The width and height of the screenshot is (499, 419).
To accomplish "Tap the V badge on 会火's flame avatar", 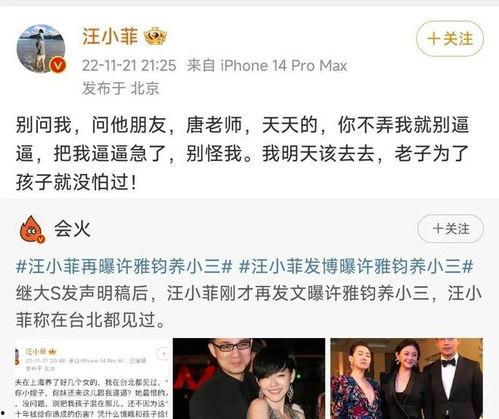I will pos(41,239).
